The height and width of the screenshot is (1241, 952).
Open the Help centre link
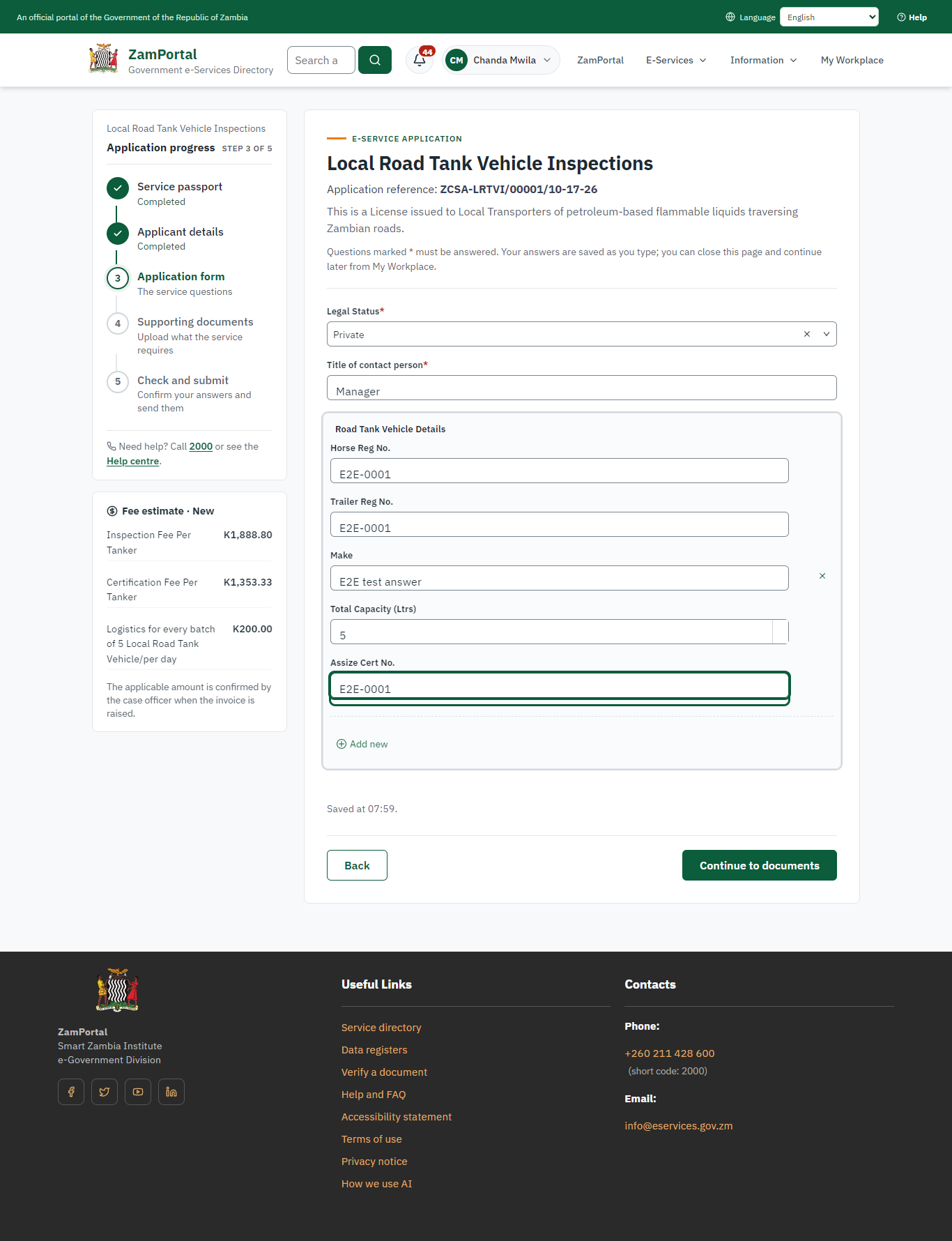[x=132, y=462]
